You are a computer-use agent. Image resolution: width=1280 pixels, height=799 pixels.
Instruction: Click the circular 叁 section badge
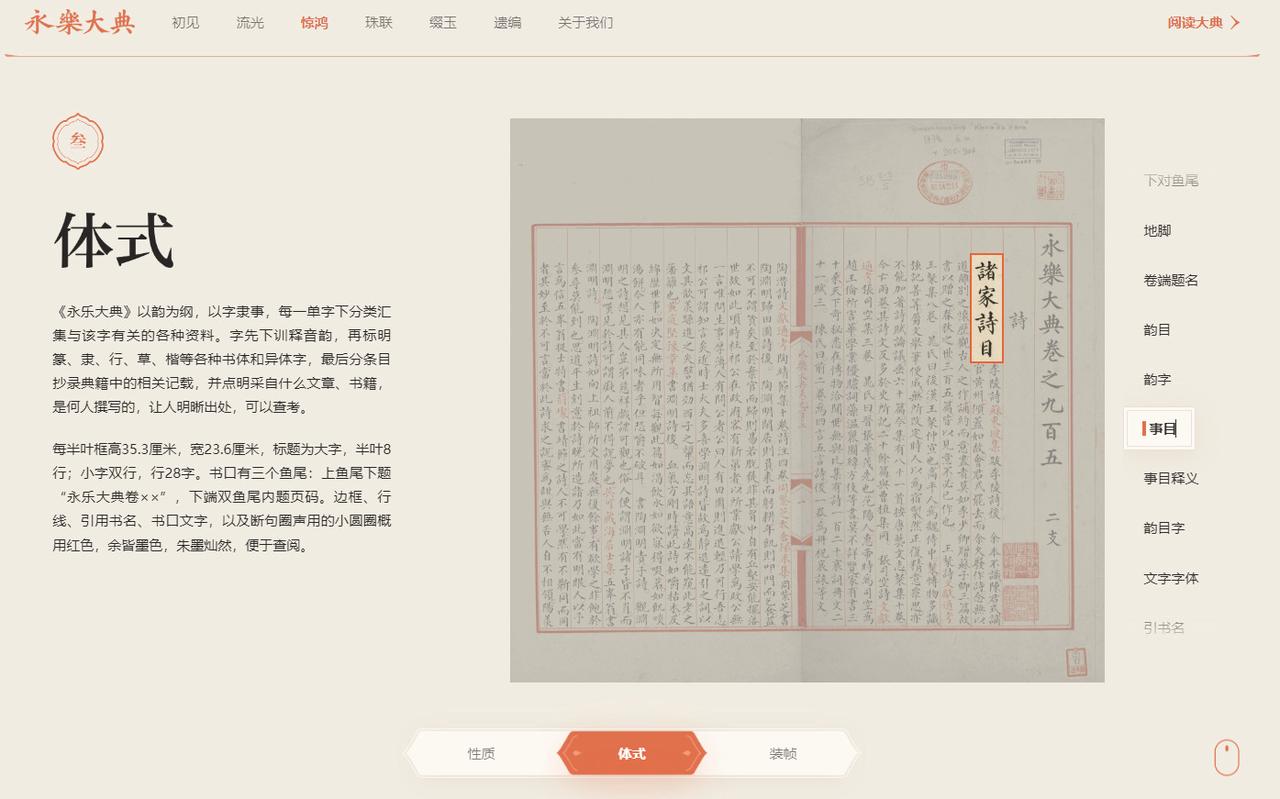point(78,141)
